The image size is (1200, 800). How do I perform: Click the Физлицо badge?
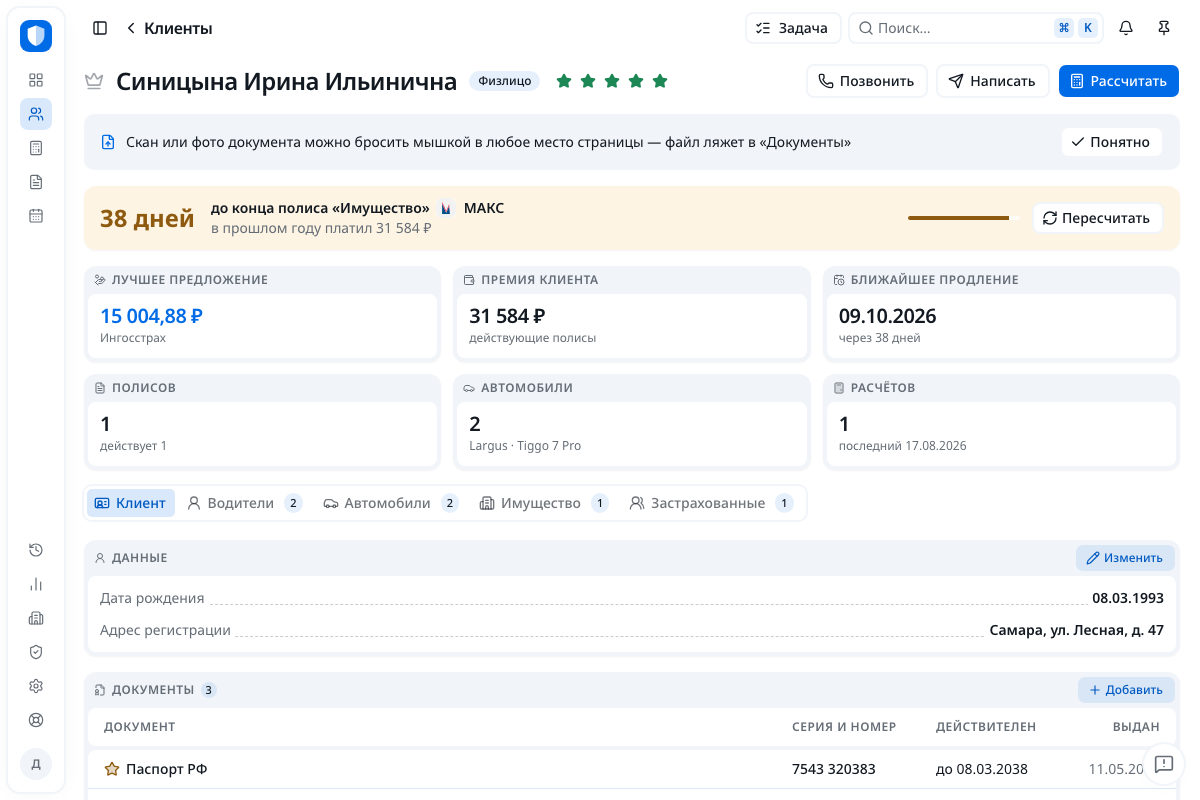[504, 81]
